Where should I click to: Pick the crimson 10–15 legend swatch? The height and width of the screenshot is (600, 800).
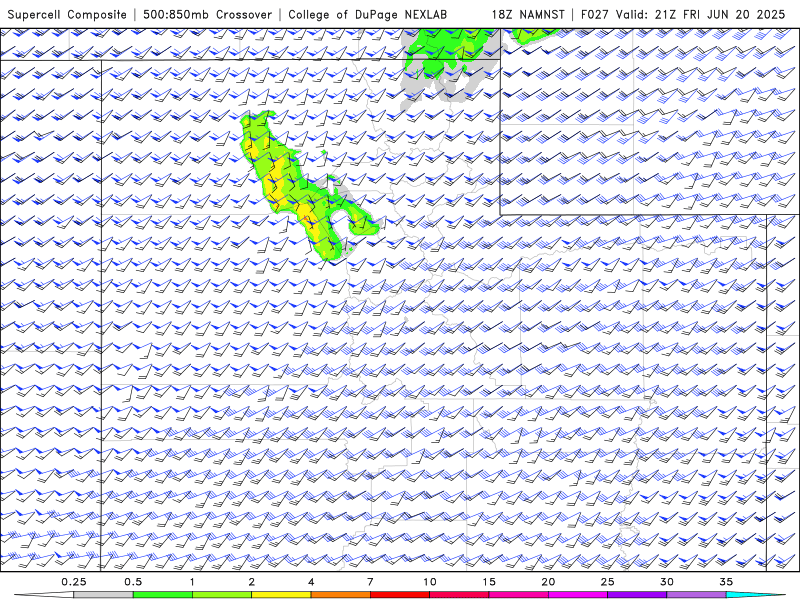coord(459,595)
